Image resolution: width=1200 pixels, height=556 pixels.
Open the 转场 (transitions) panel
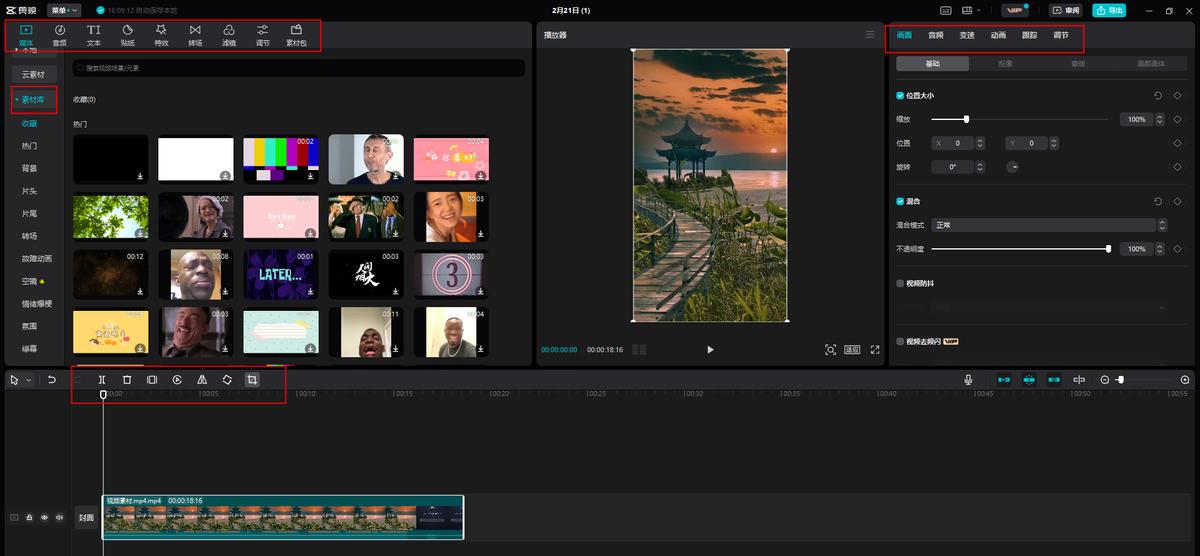(x=195, y=35)
